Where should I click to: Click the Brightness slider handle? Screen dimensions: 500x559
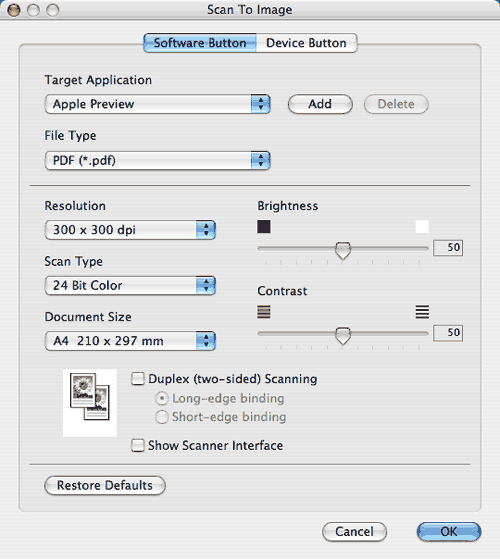(x=343, y=250)
